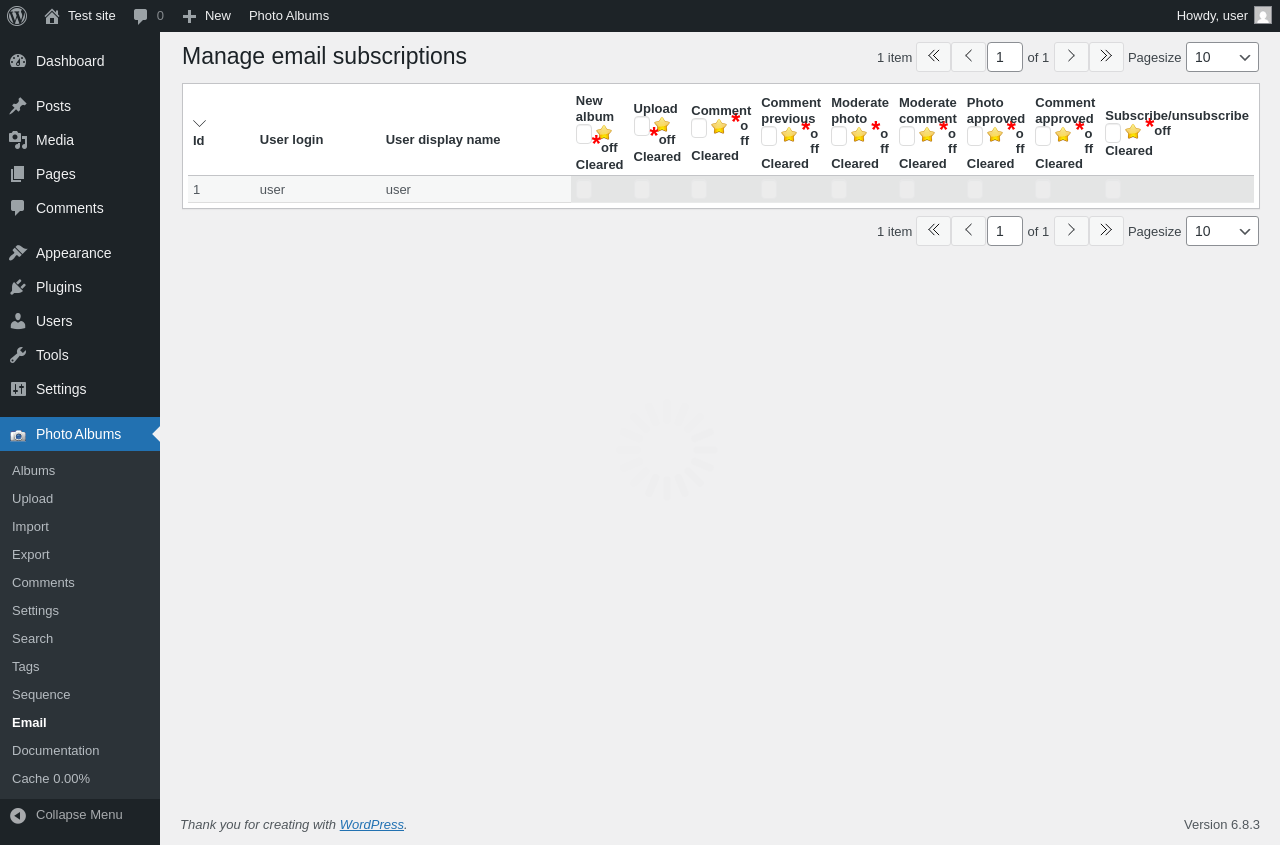Toggle the Moderate comment header checkbox

pyautogui.click(x=907, y=136)
